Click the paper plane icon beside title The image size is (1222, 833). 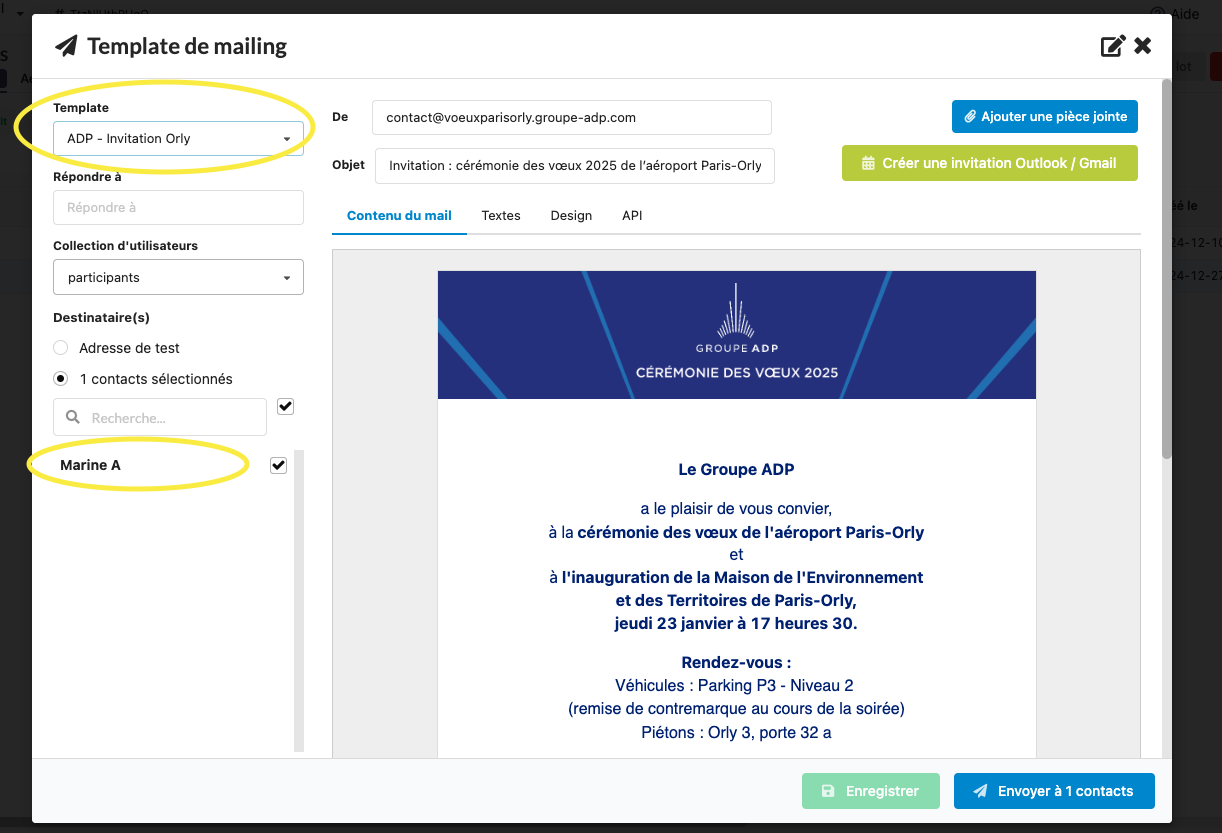(x=66, y=46)
